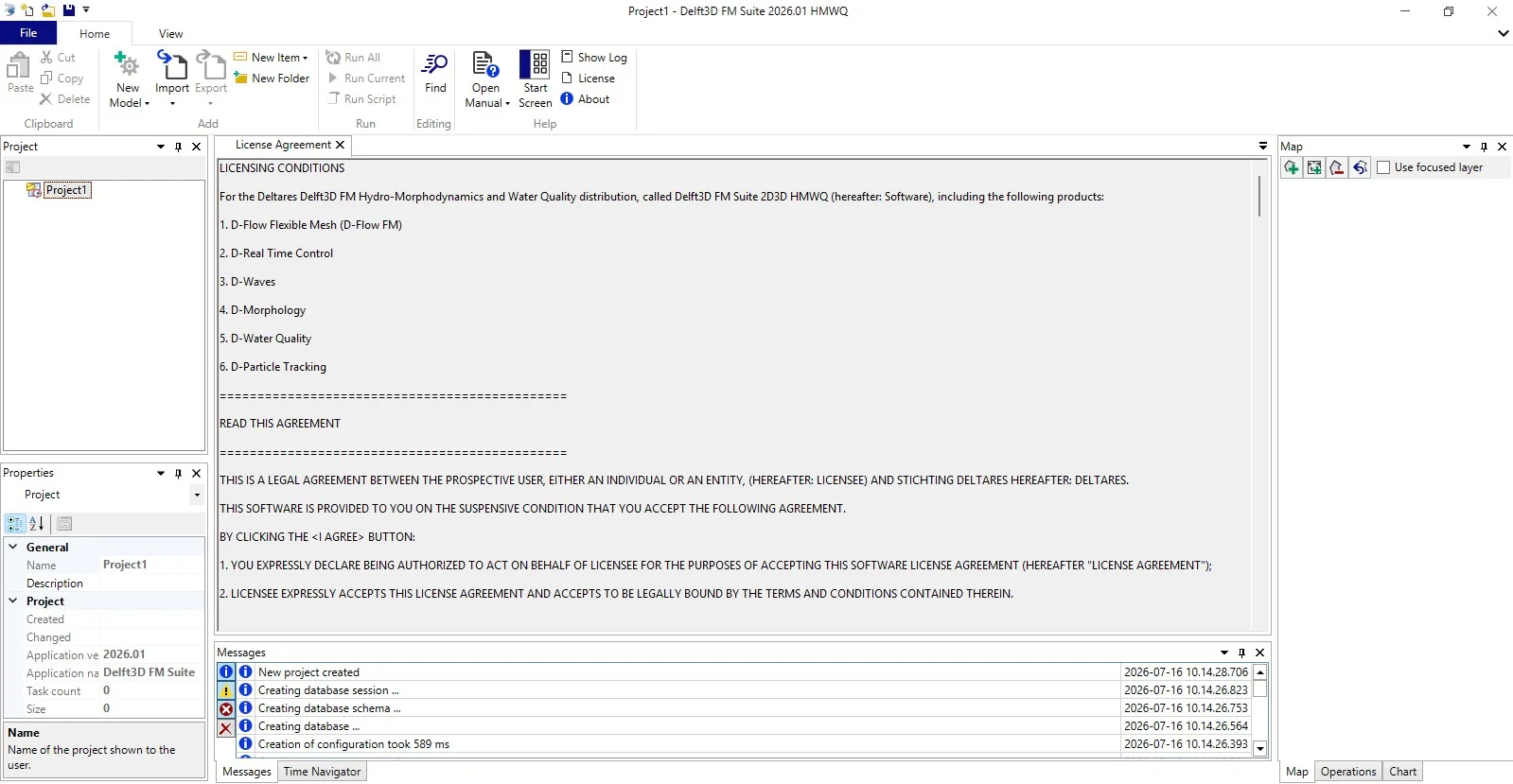This screenshot has height=784, width=1513.
Task: Switch to the Chart tab
Action: [1403, 772]
